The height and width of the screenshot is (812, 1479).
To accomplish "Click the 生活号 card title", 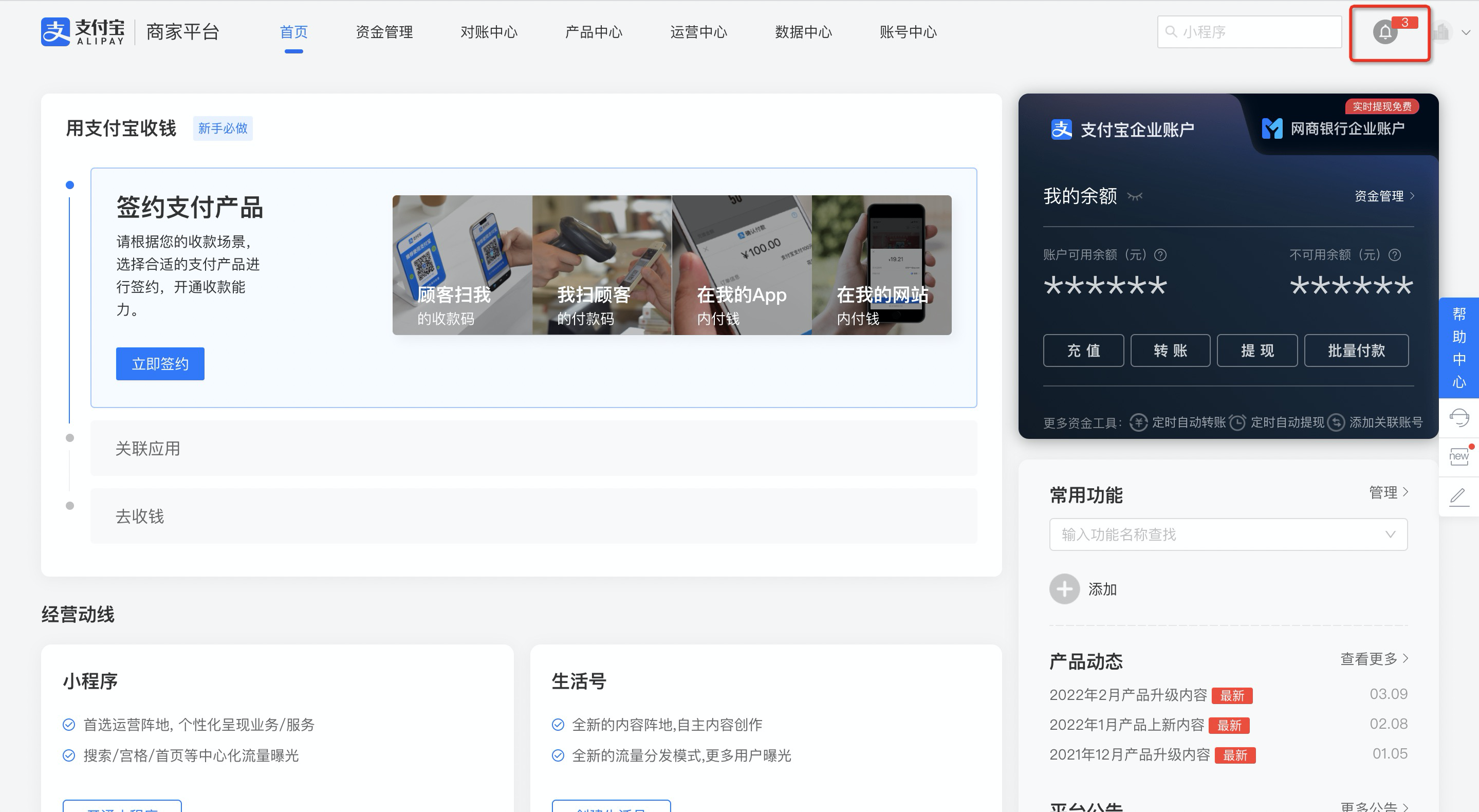I will (x=579, y=681).
